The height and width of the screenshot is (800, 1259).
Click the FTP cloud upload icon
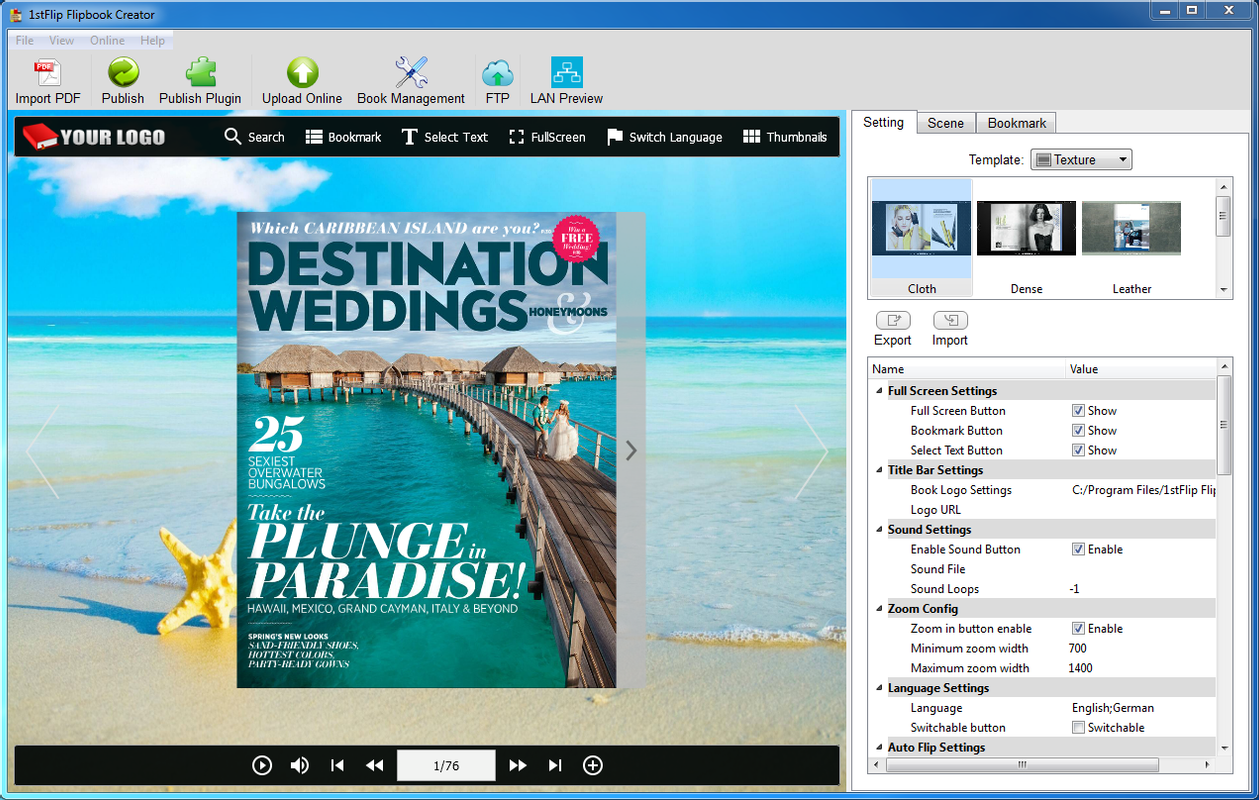(497, 73)
